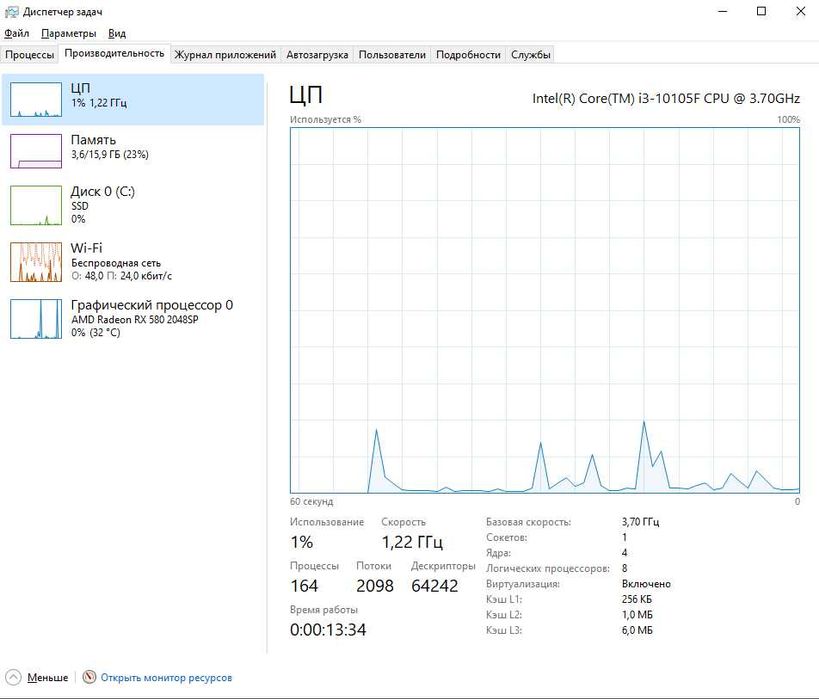Screen dimensions: 819x699
Task: Switch to the Подробности tab
Action: coord(468,54)
